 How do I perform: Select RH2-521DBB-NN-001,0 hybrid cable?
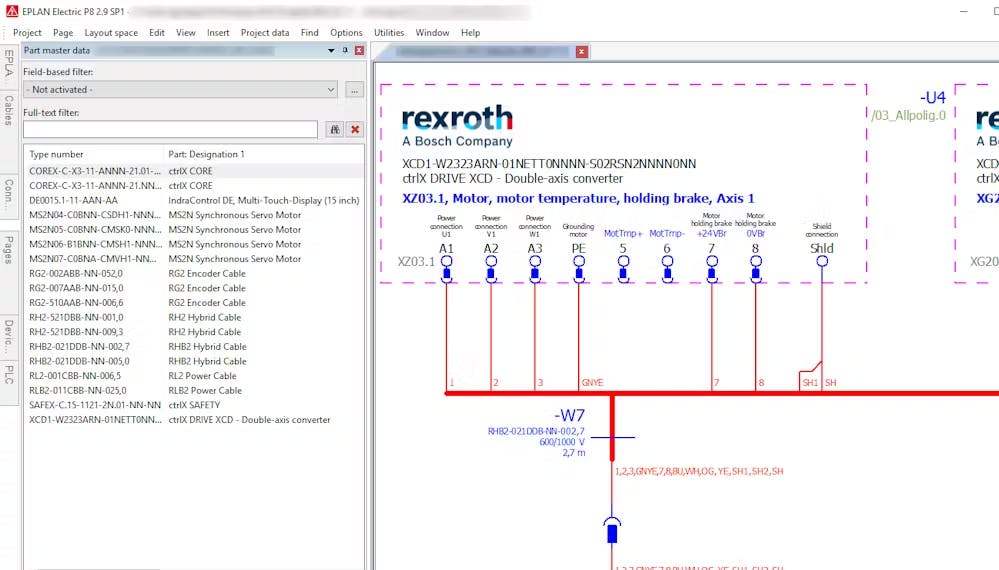point(194,317)
